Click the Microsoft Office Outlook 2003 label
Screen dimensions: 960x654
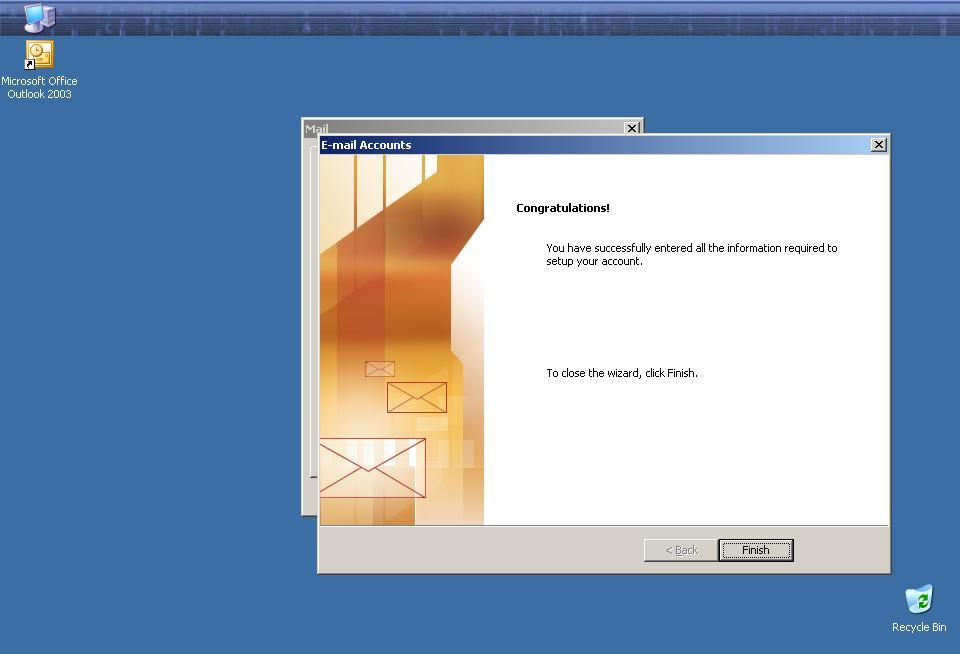[x=39, y=88]
